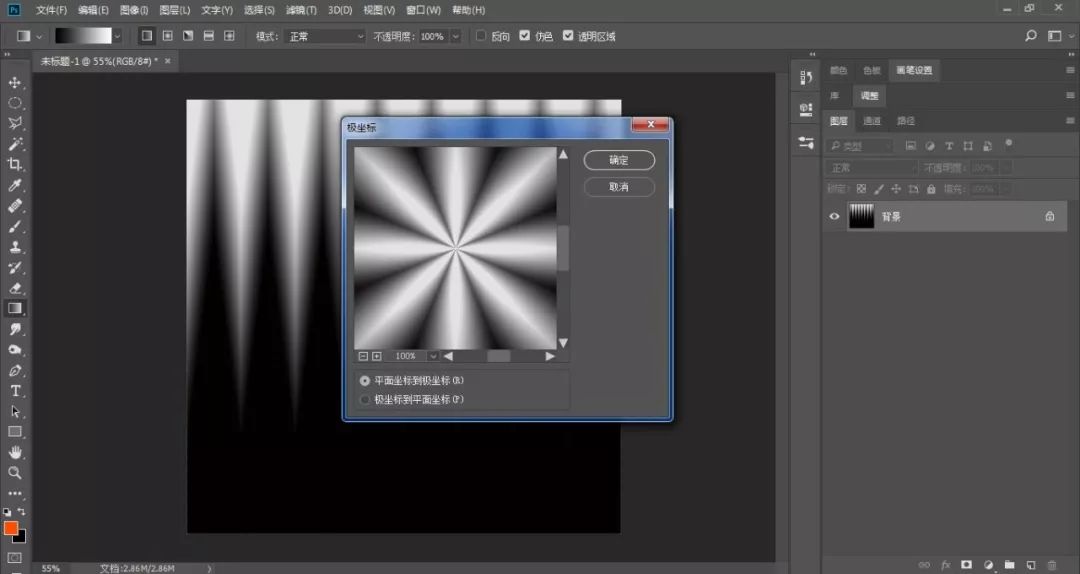
Task: Select the Eyedropper tool
Action: point(15,185)
